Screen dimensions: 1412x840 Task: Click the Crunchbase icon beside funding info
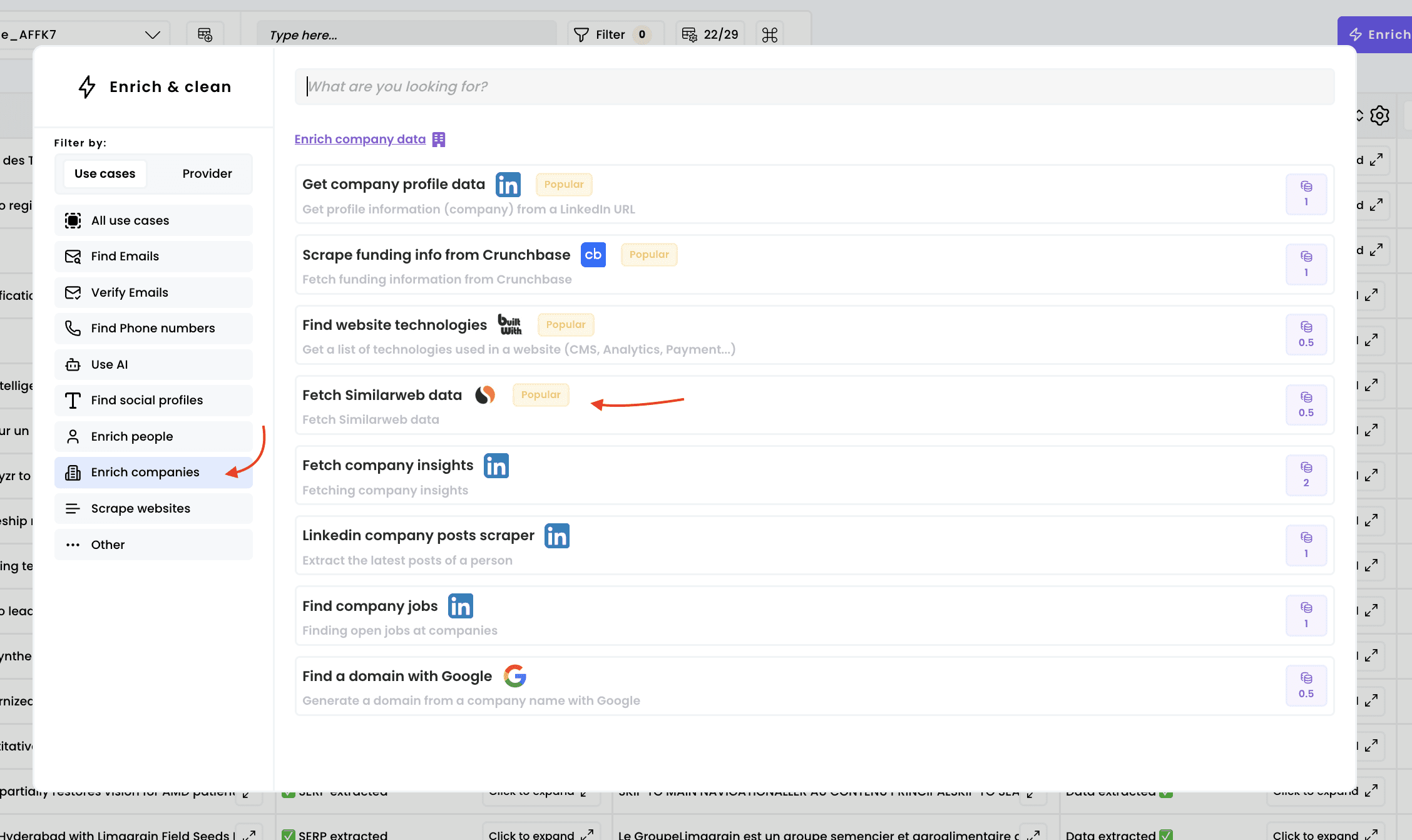(593, 255)
